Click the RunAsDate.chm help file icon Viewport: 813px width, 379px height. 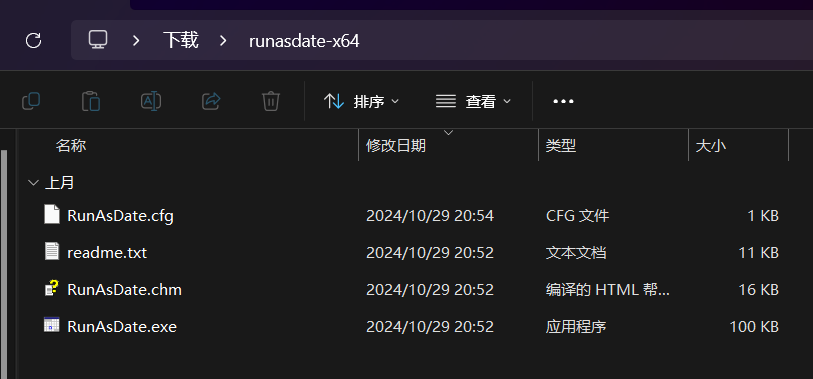[51, 288]
